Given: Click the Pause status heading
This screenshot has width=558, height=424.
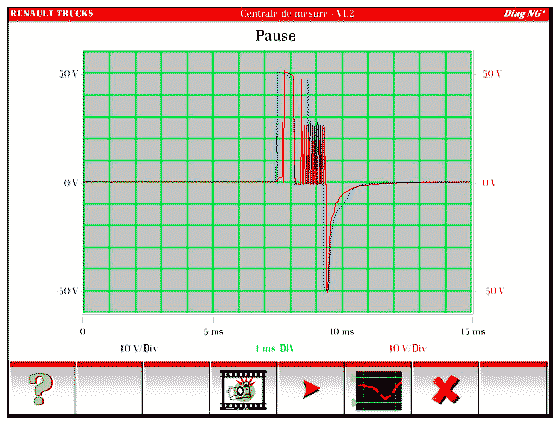Looking at the screenshot, I should [275, 36].
